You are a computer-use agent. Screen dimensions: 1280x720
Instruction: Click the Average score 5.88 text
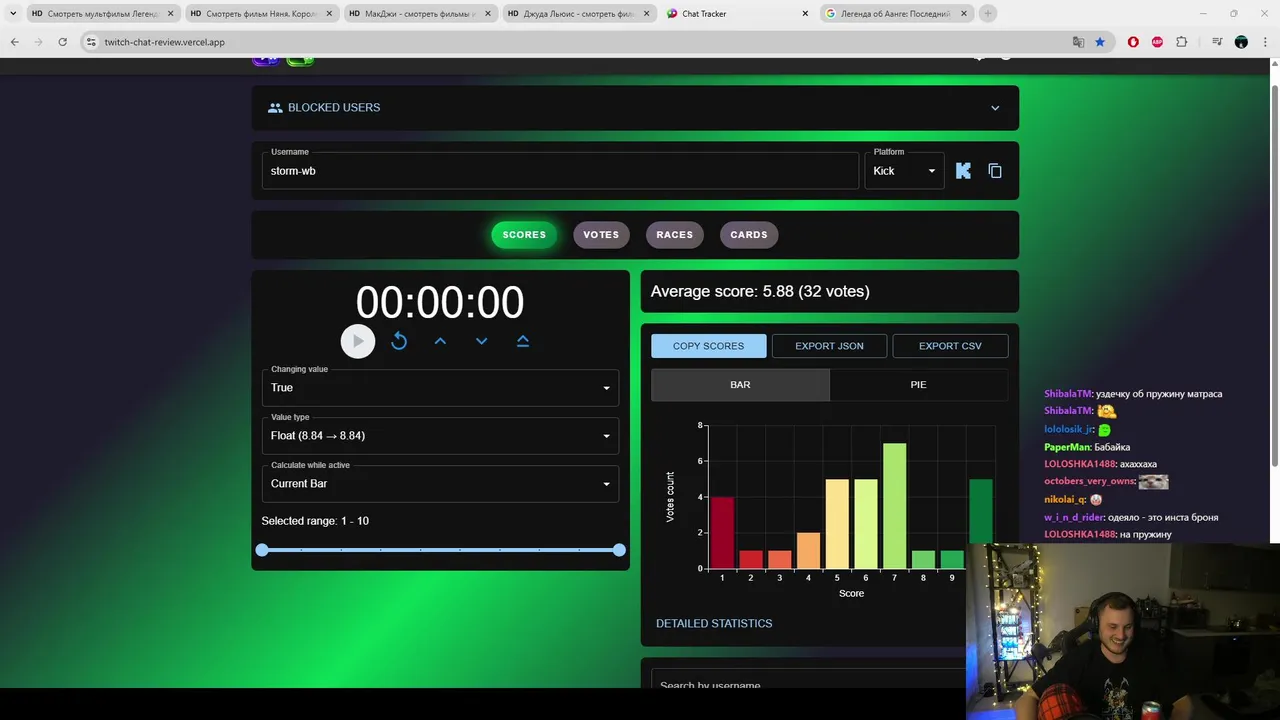pos(760,291)
